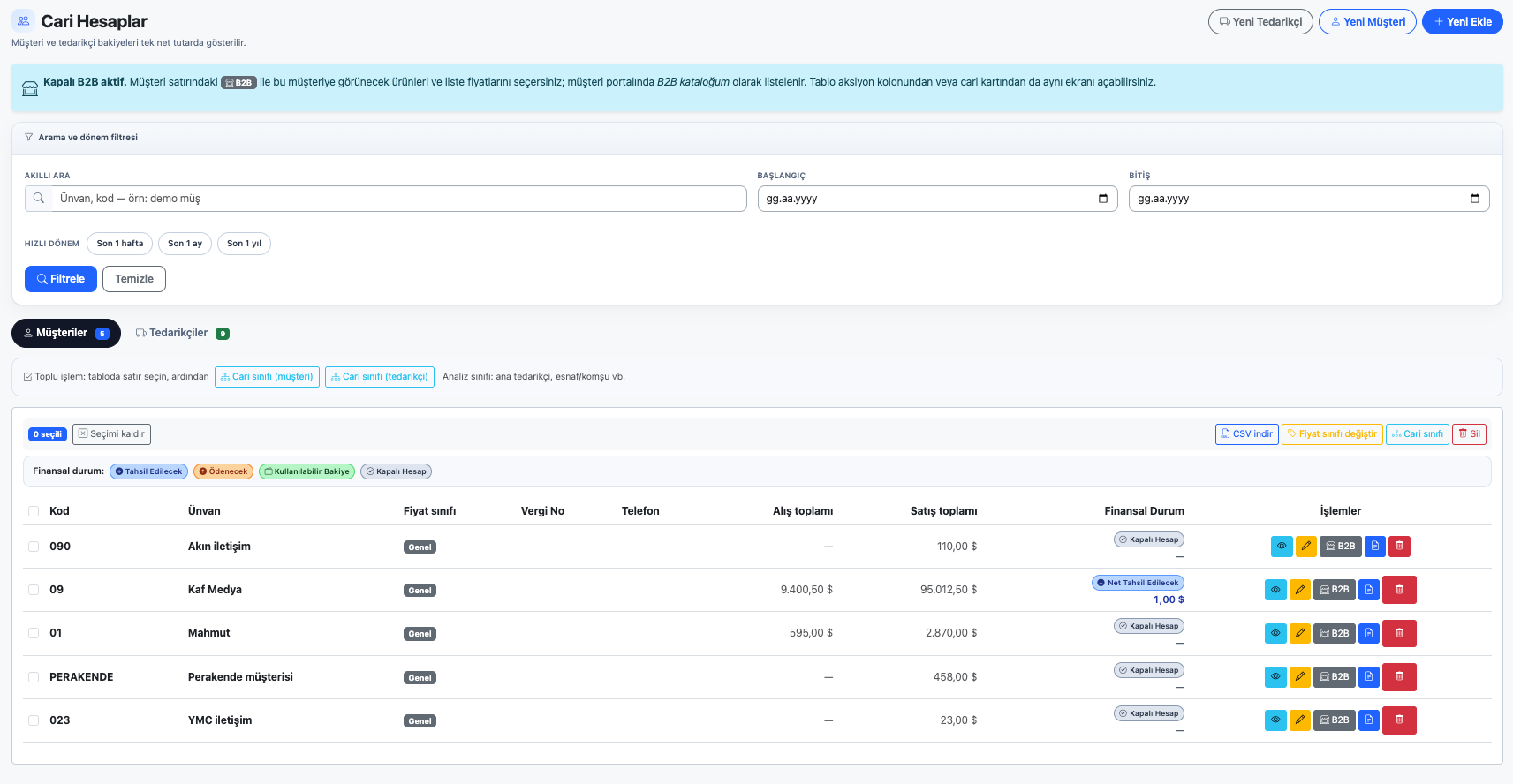Select Son 1 hafta quick period

120,244
